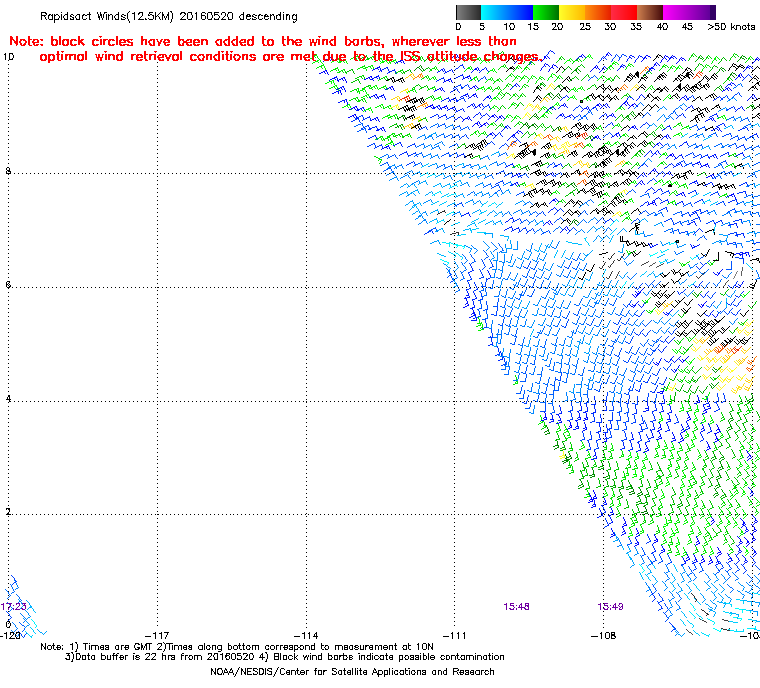Click the longitude label -111
The image size is (760, 688).
pyautogui.click(x=455, y=636)
